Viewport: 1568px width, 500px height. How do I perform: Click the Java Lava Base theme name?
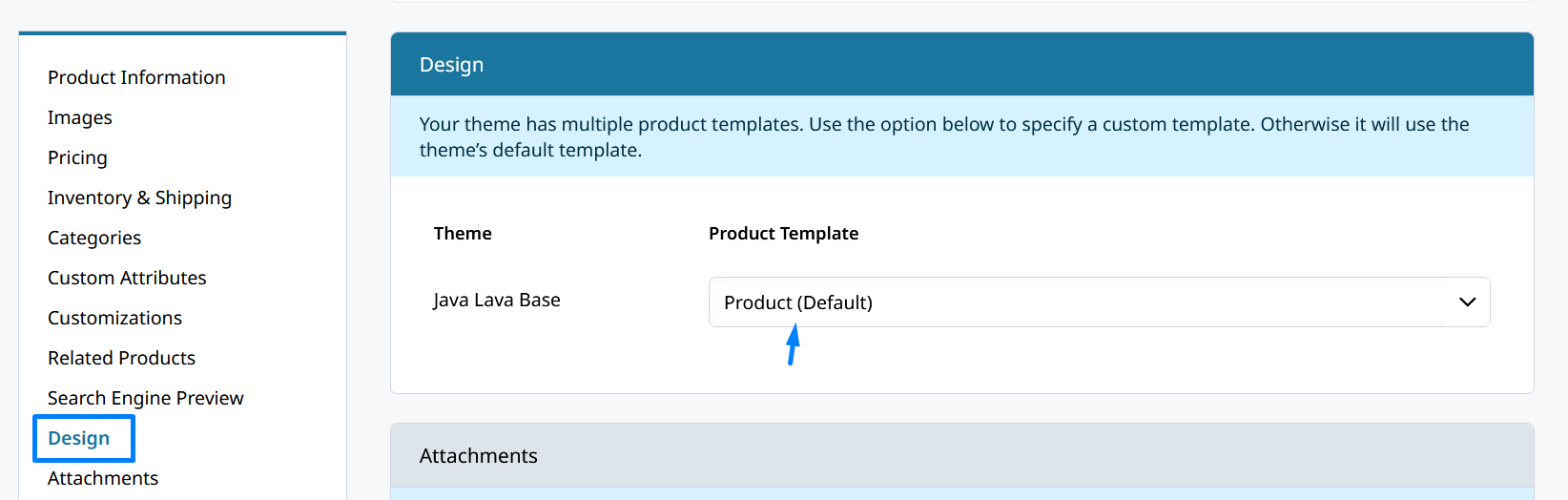click(x=497, y=300)
